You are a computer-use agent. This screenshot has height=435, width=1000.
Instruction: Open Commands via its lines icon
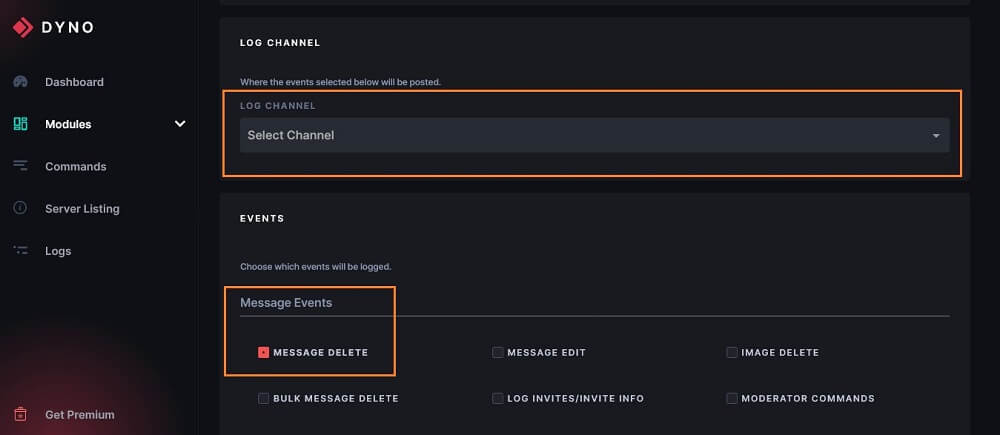(x=20, y=166)
